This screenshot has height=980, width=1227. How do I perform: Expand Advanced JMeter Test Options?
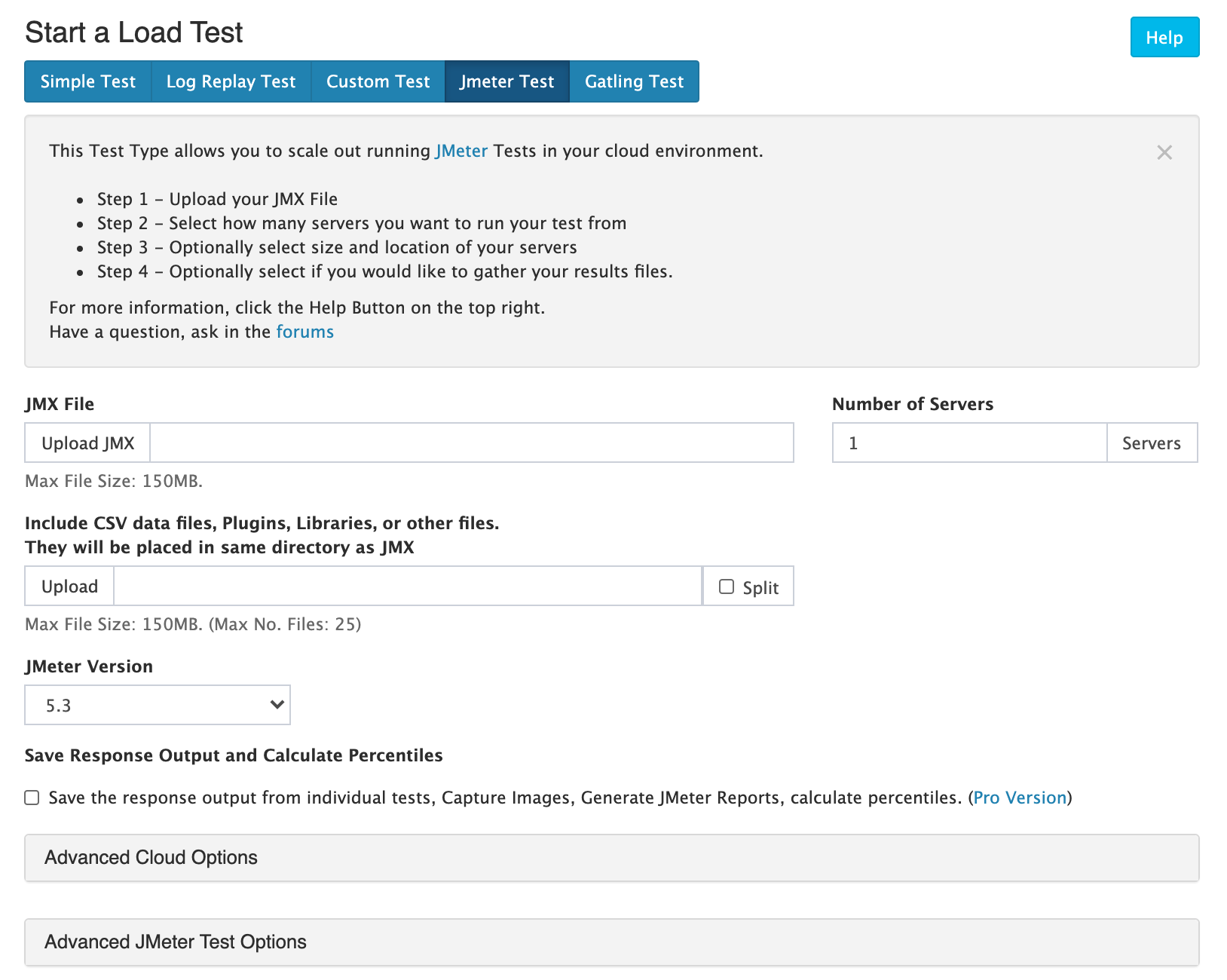tap(612, 942)
